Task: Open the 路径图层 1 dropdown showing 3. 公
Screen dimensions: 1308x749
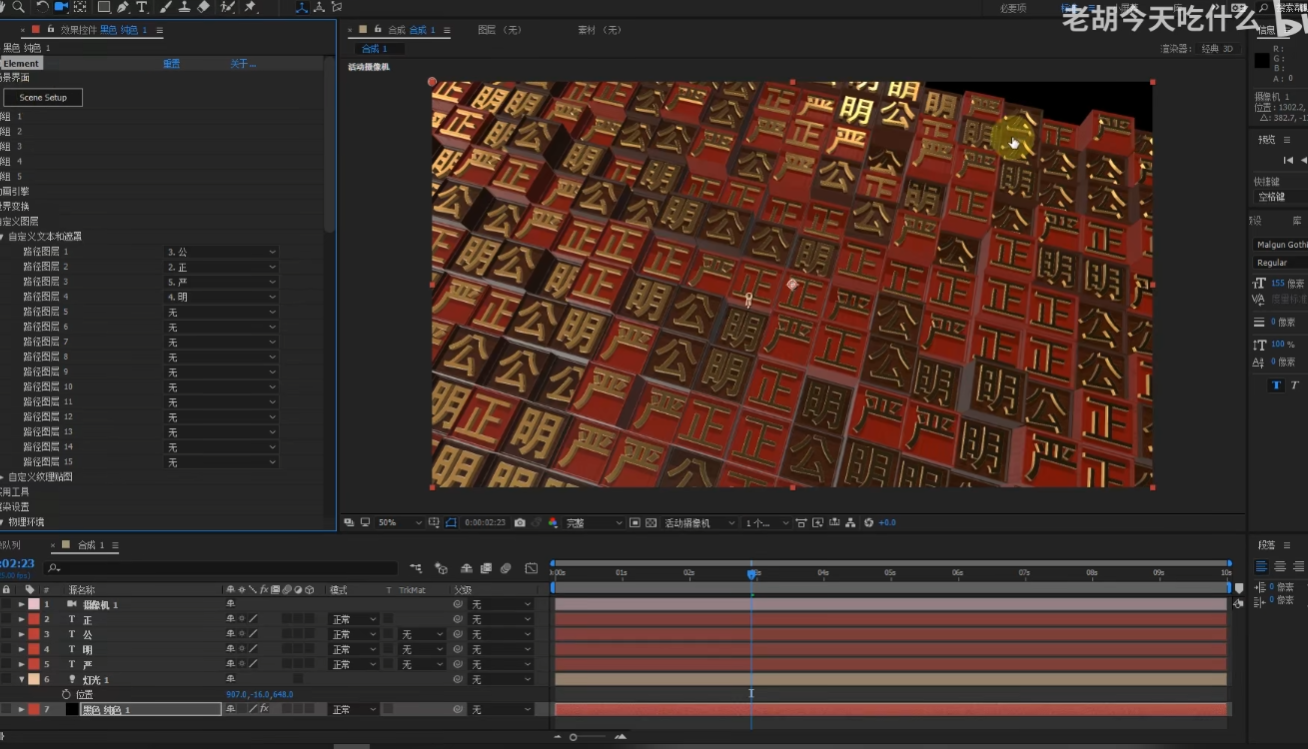Action: [x=220, y=252]
